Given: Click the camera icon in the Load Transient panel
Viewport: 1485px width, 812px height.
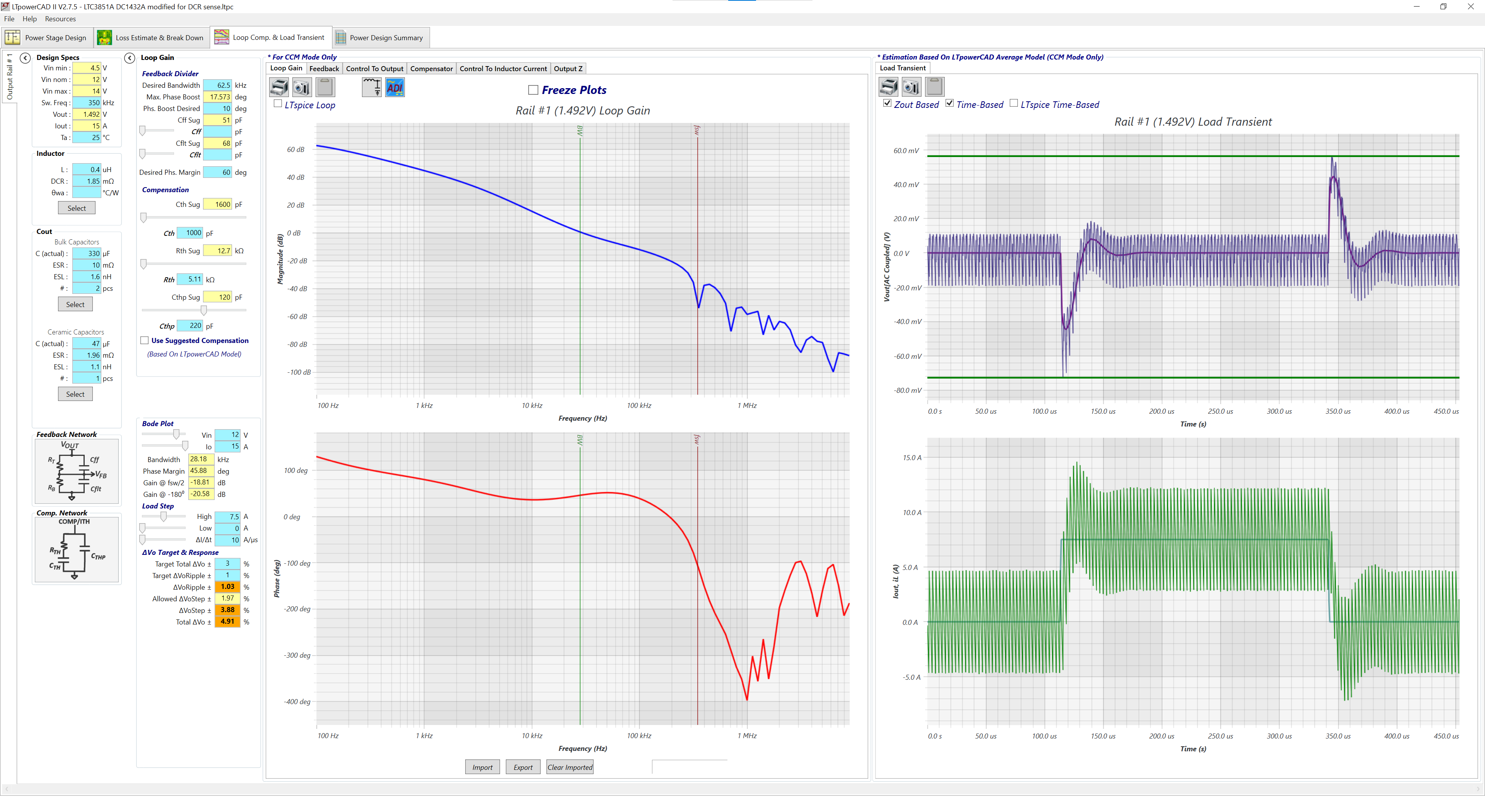Looking at the screenshot, I should (x=911, y=87).
